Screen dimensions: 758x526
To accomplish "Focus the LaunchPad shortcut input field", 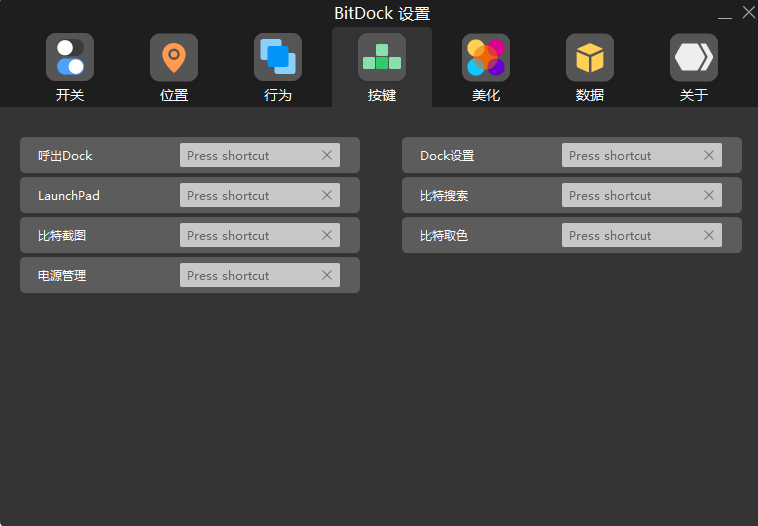I will 260,195.
